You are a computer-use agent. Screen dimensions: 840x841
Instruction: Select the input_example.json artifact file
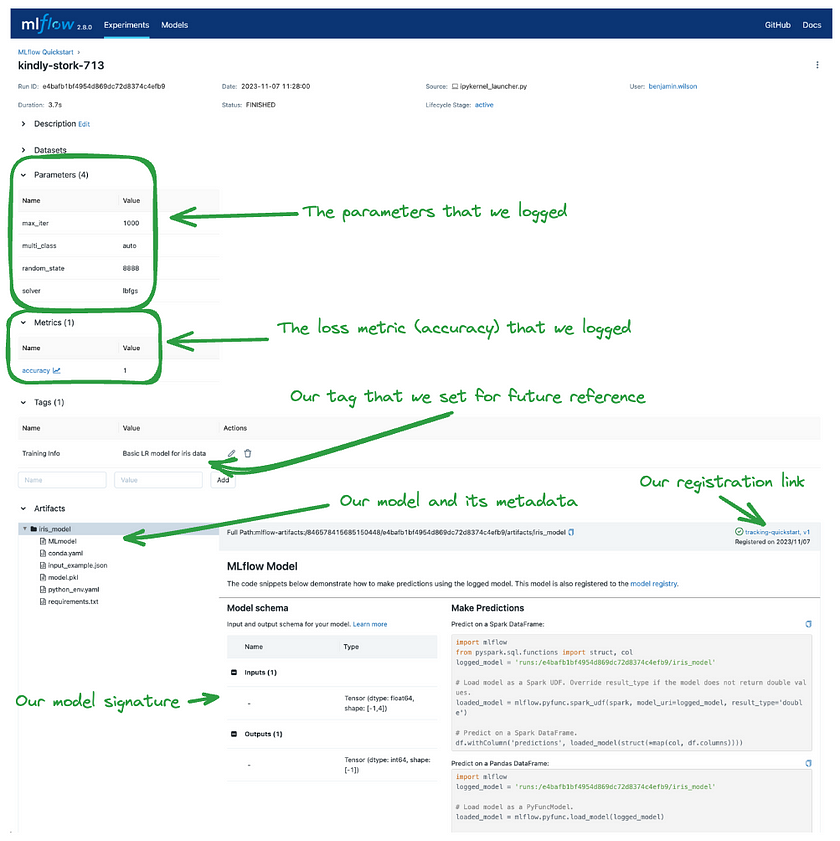point(77,565)
